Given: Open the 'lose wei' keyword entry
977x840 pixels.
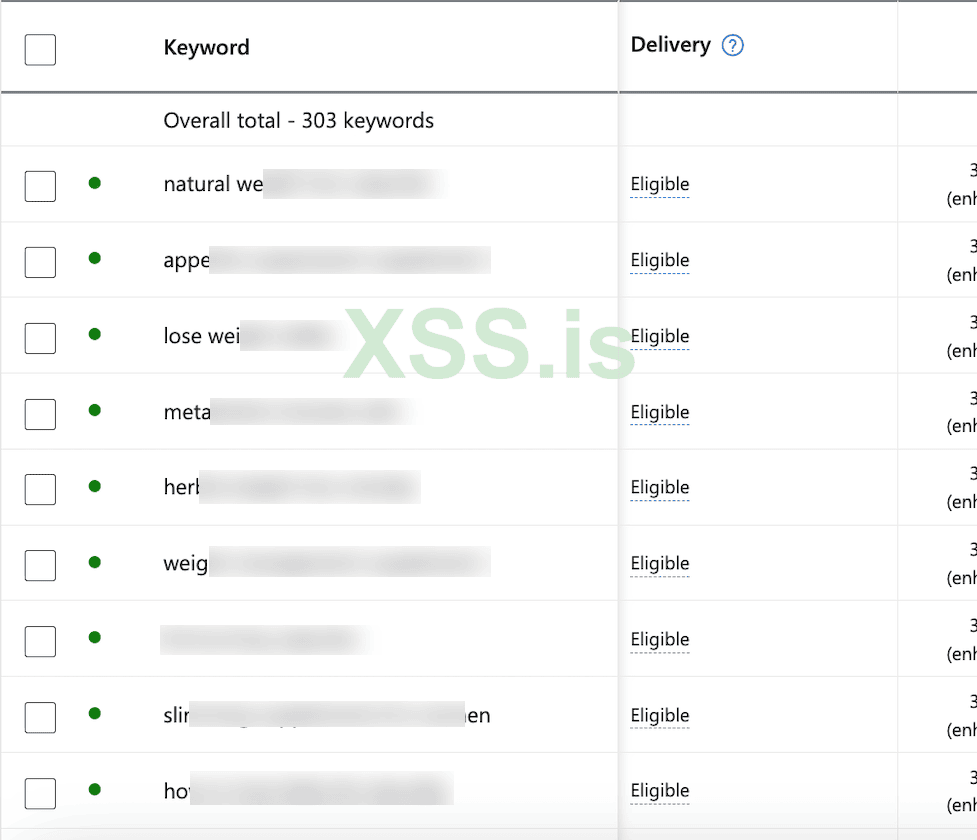Looking at the screenshot, I should click(x=201, y=336).
